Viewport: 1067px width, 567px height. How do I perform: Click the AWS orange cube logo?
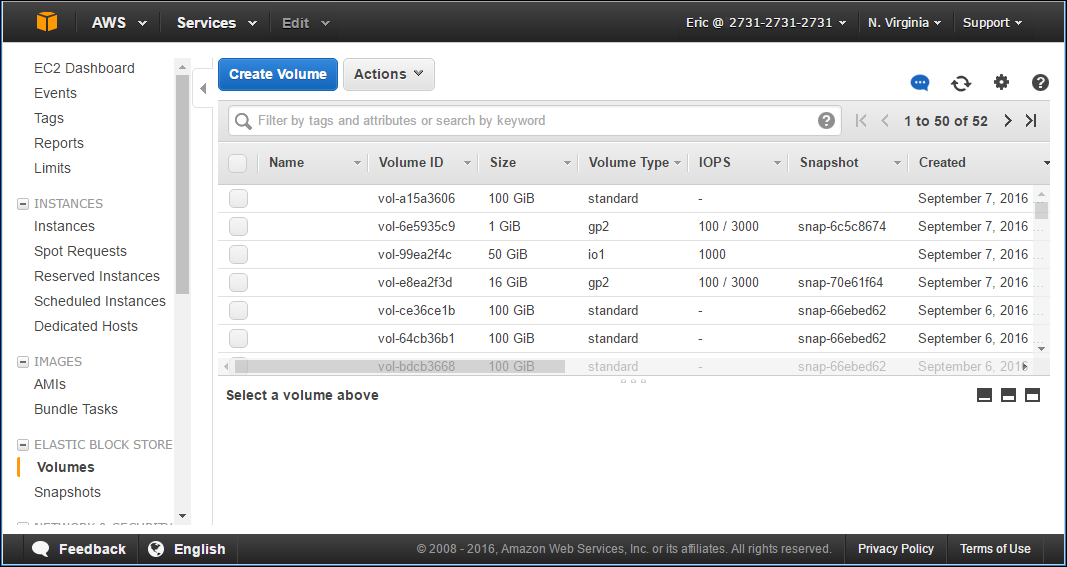tap(47, 22)
